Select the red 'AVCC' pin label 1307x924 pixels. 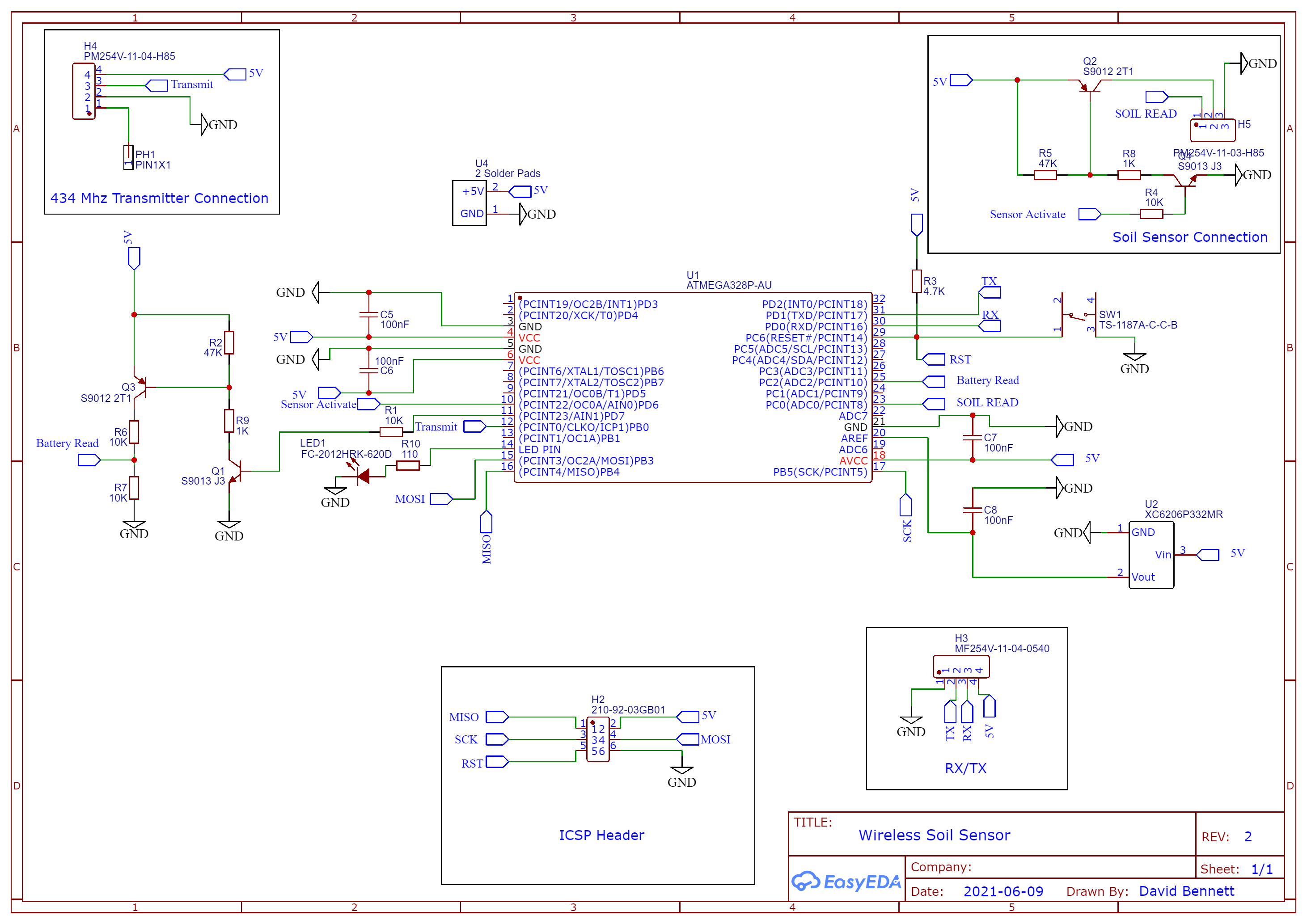click(x=853, y=460)
